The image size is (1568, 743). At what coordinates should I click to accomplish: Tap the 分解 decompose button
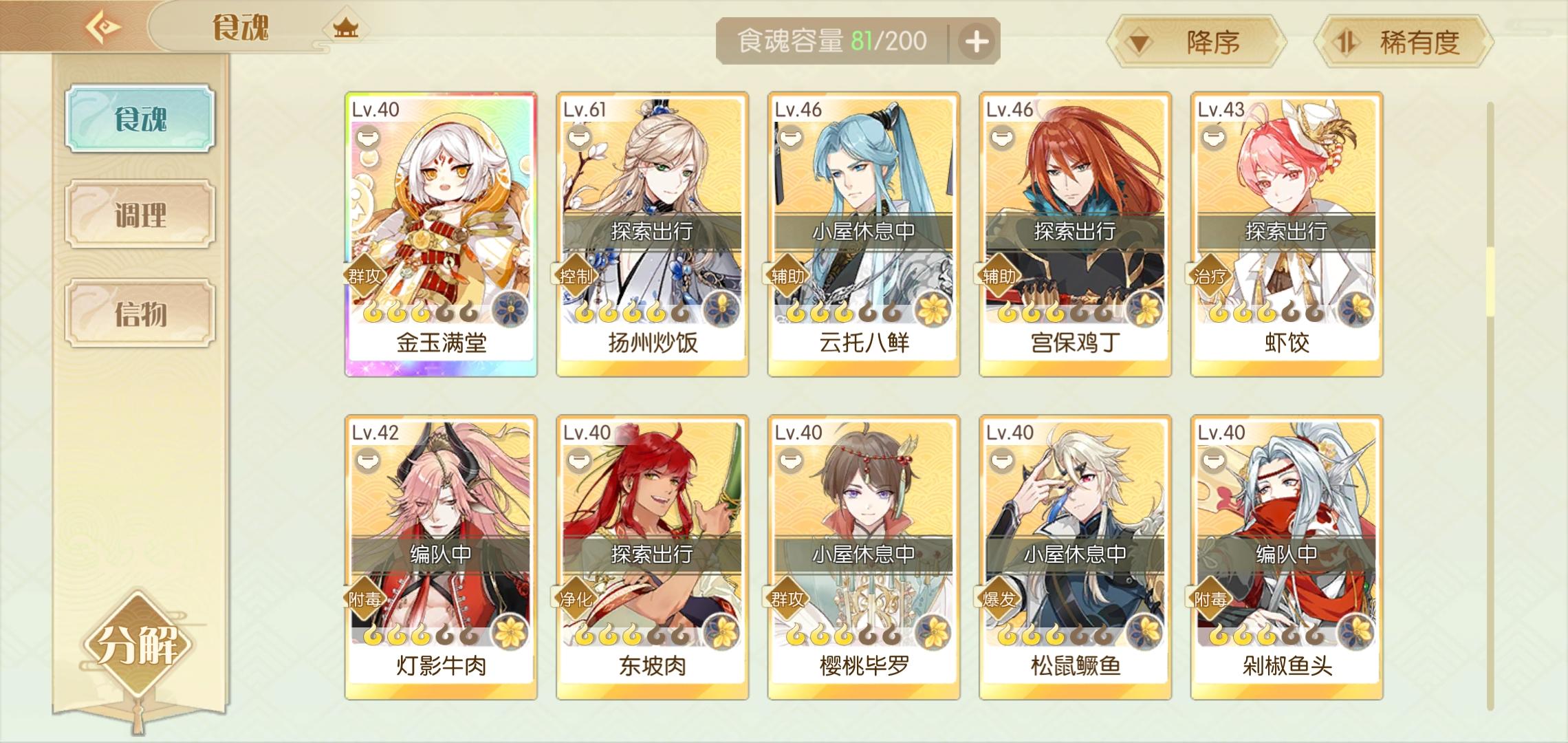[x=138, y=645]
